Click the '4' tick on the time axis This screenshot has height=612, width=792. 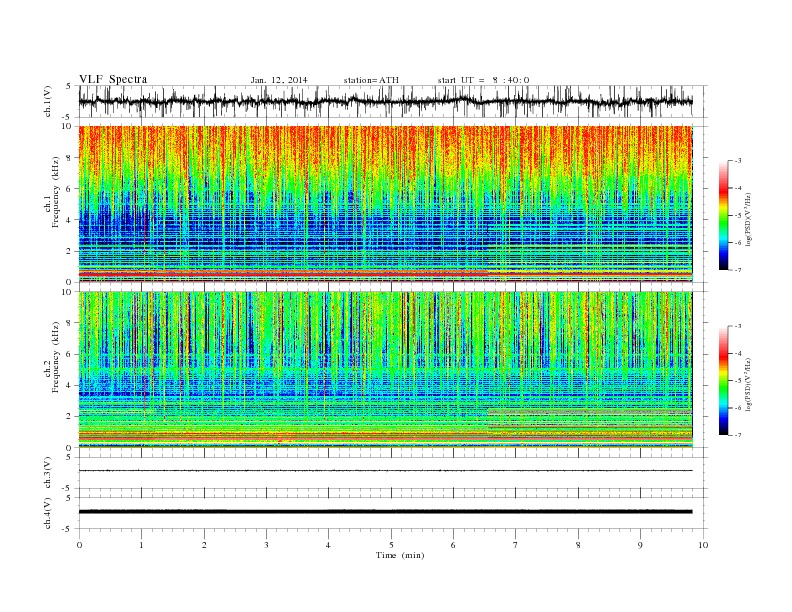(328, 545)
